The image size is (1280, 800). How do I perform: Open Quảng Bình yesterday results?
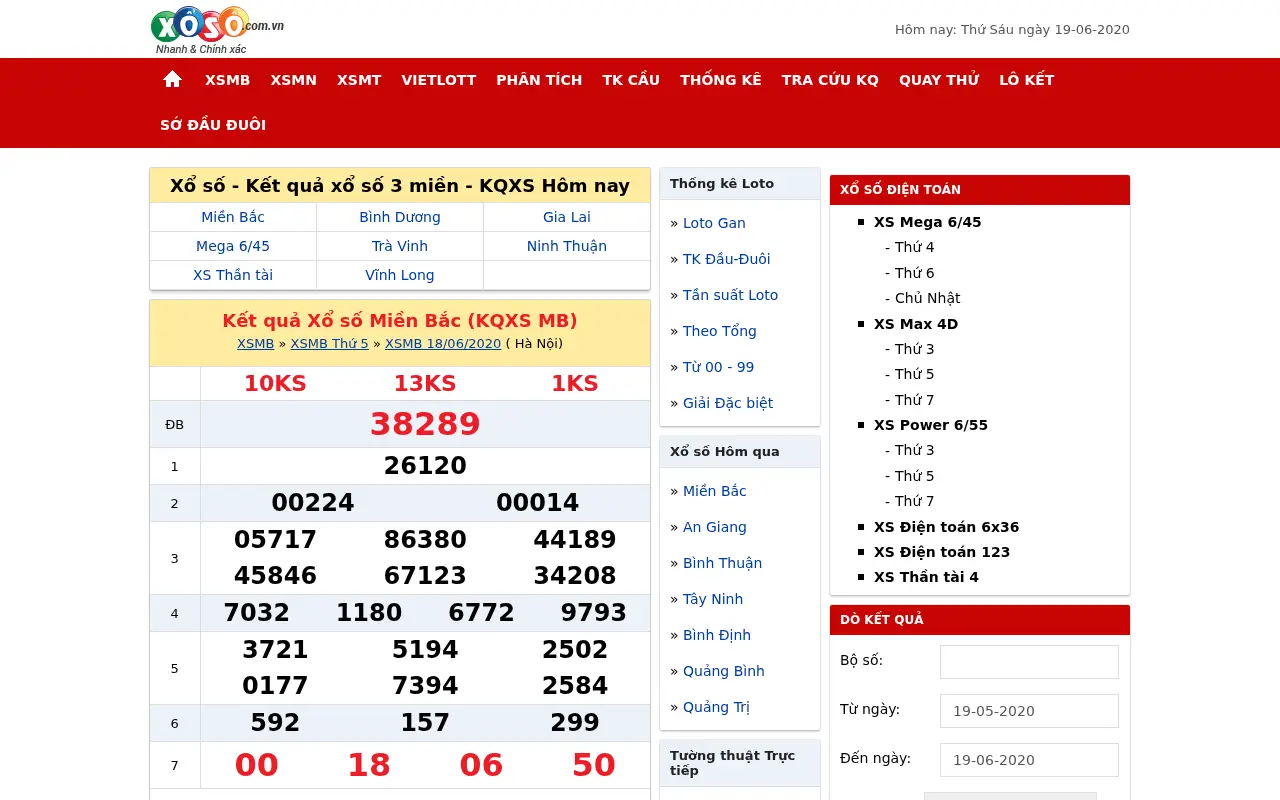click(x=724, y=671)
